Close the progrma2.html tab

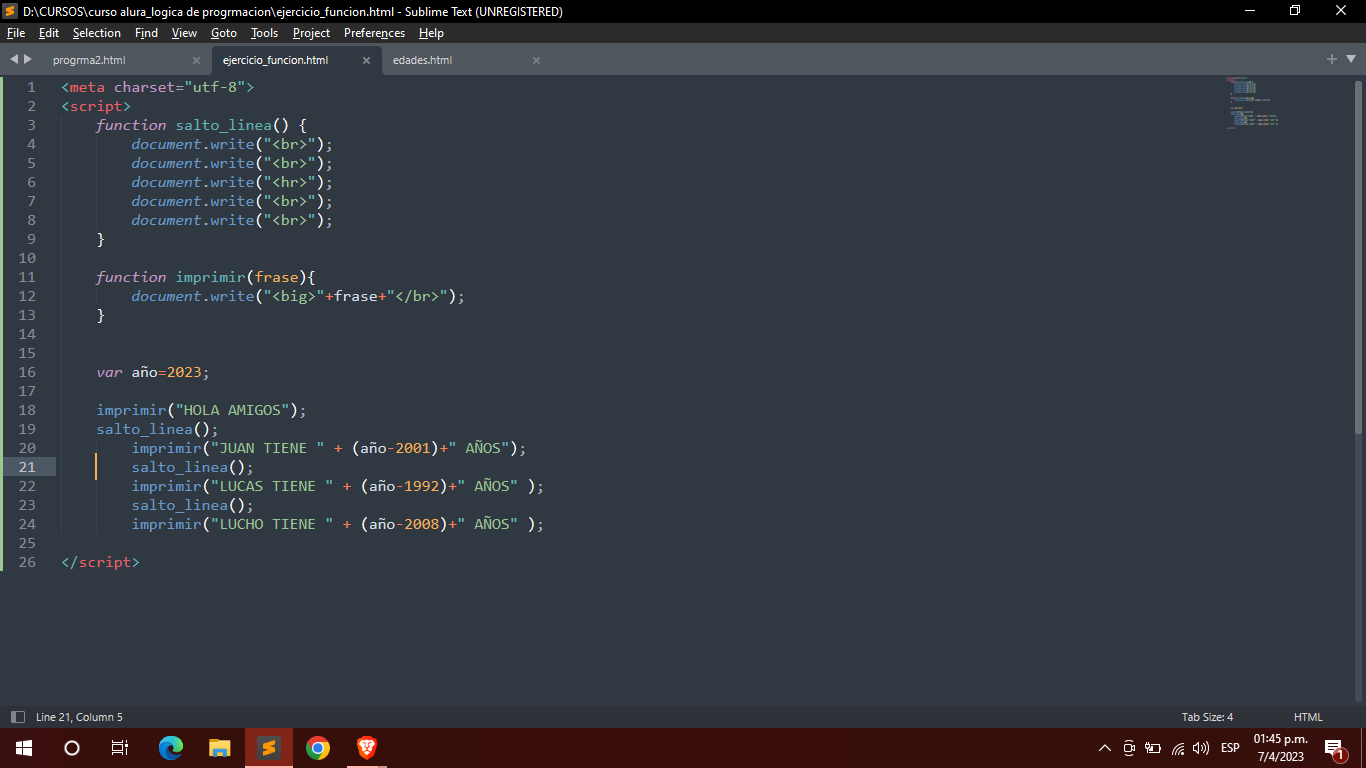pos(196,60)
